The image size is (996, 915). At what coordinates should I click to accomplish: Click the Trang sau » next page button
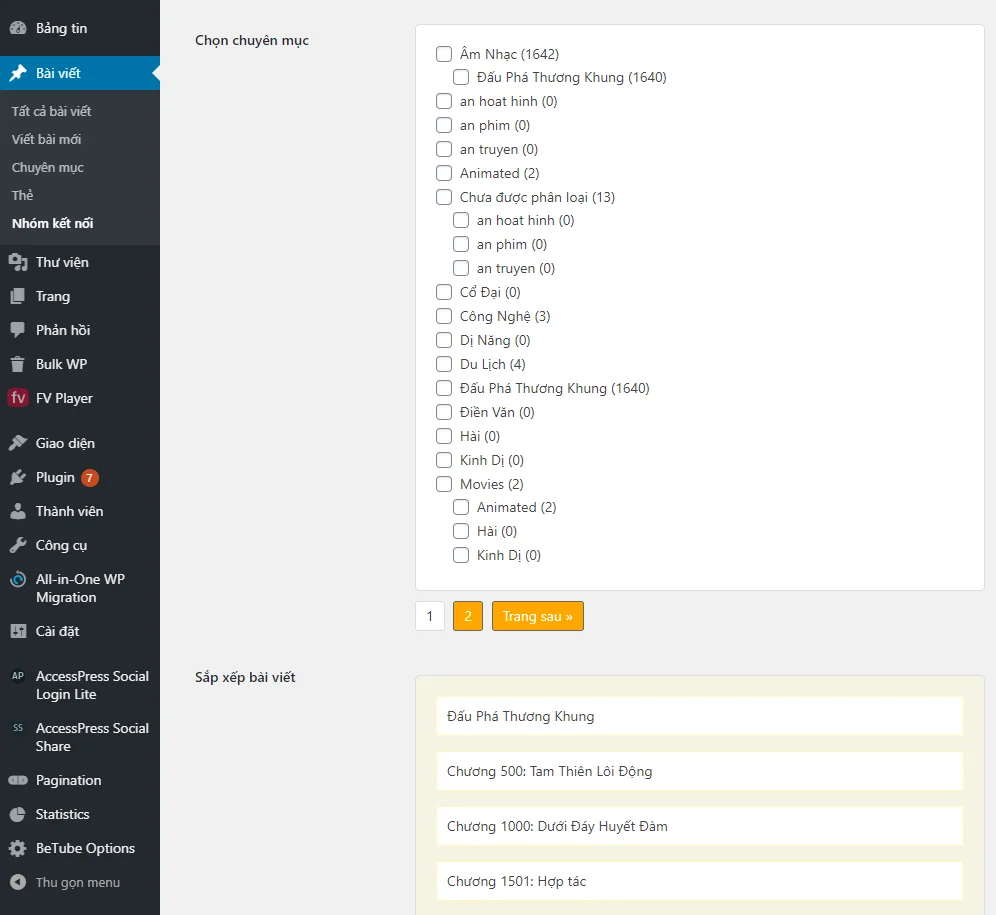[x=537, y=616]
